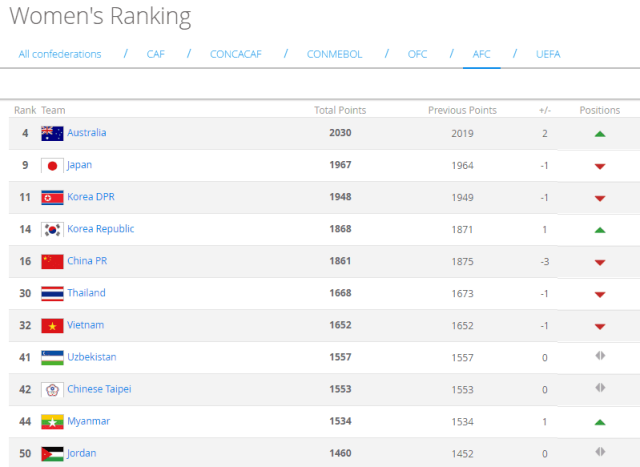
Task: Switch to the CONCACAF tab
Action: 236,54
